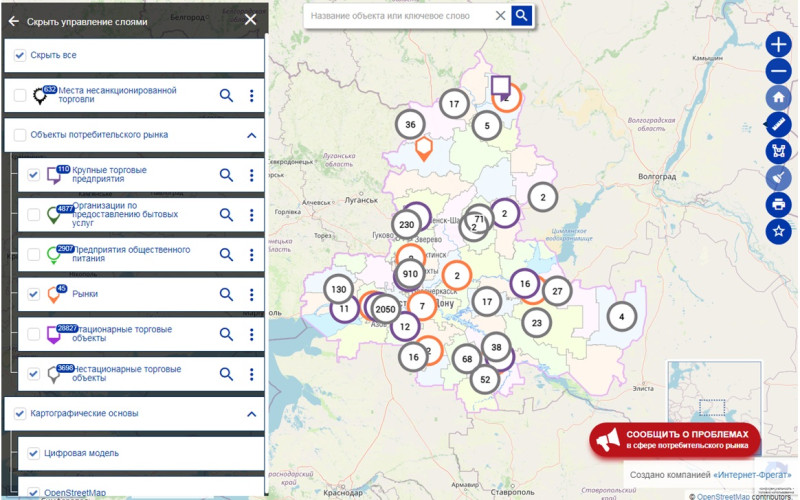Select the ruler measurement tool

point(779,125)
